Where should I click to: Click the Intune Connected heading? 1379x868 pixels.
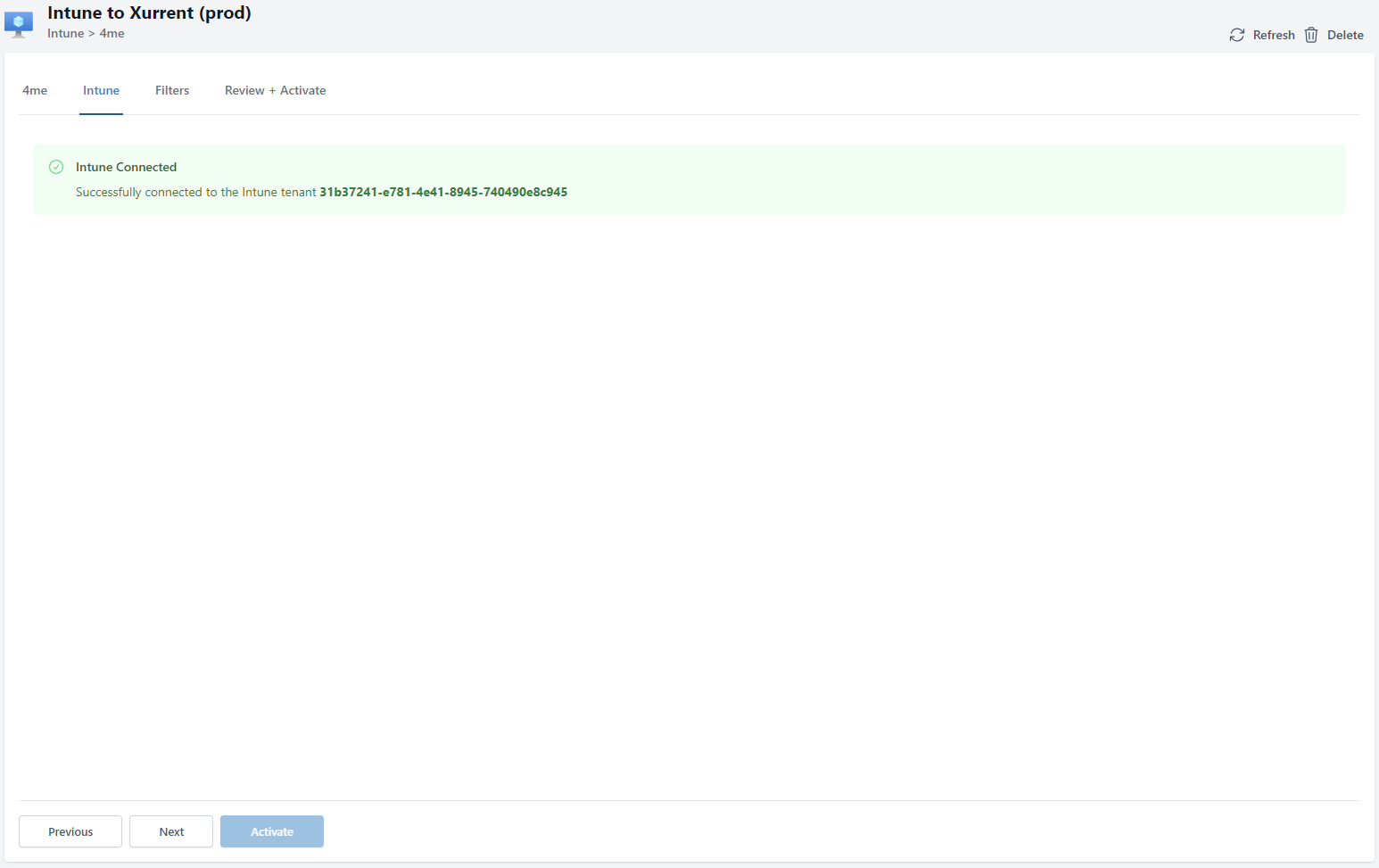126,167
